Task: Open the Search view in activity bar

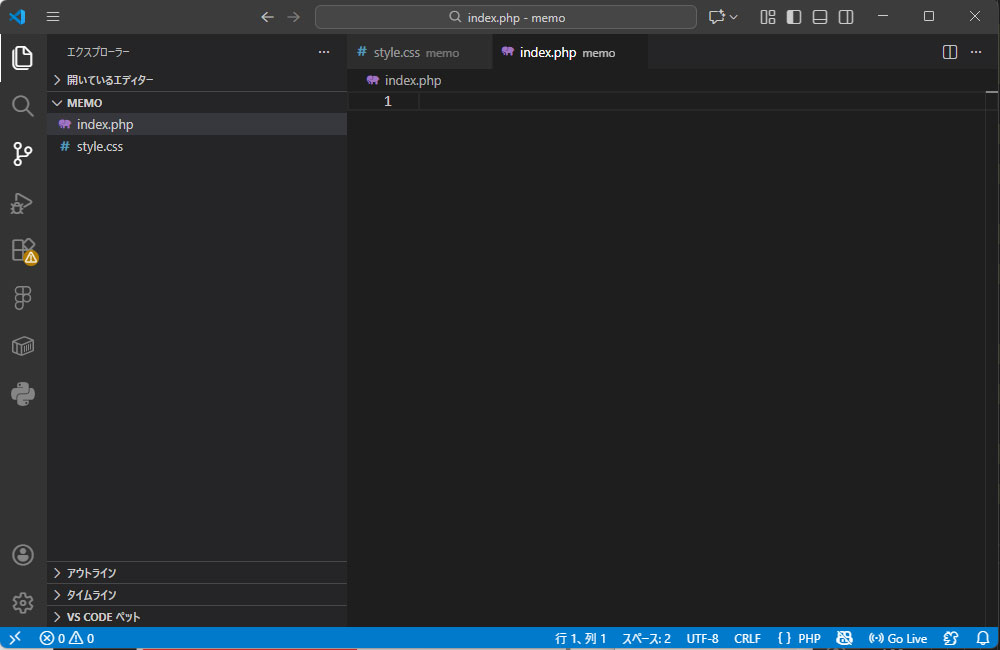Action: click(22, 106)
